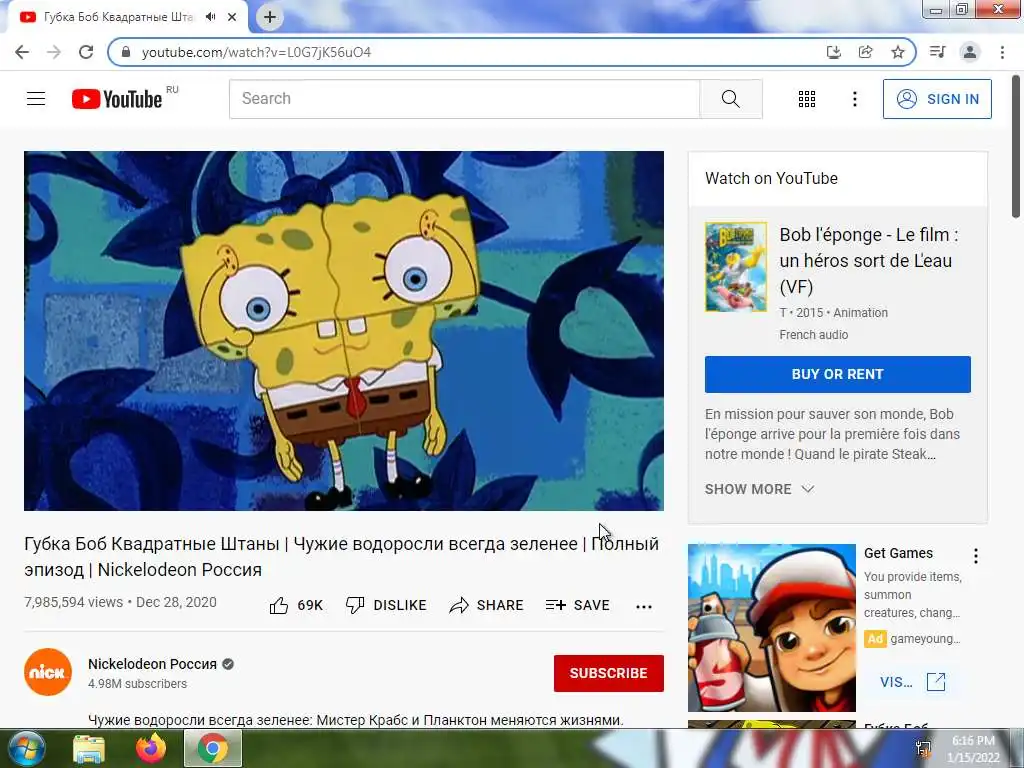Expand SHOW MORE in movie description
The height and width of the screenshot is (768, 1024).
pyautogui.click(x=760, y=489)
